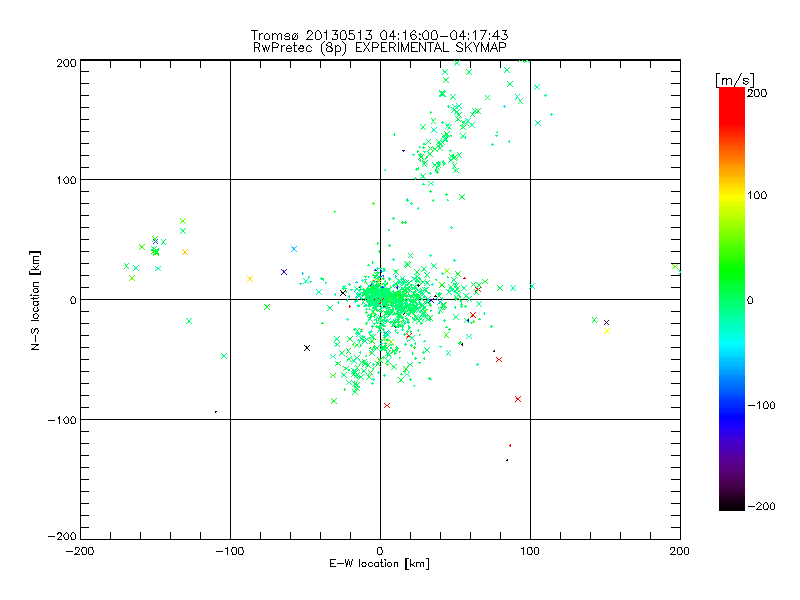Select the 'E-W location [km]' axis label

[379, 564]
